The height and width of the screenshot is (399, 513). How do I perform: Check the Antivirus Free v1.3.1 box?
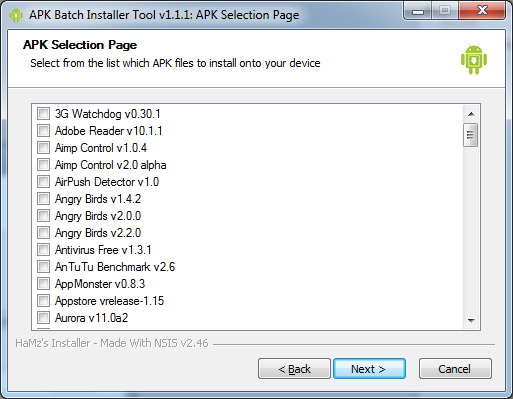(43, 249)
